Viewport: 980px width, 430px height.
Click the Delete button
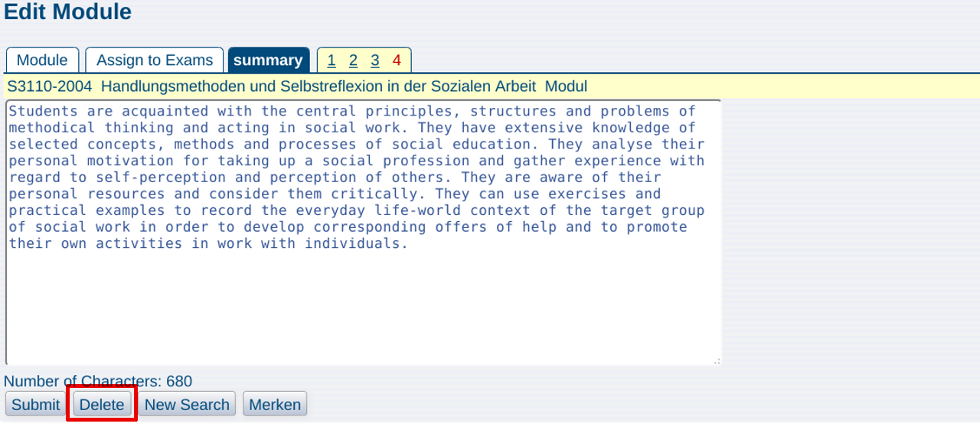coord(102,404)
